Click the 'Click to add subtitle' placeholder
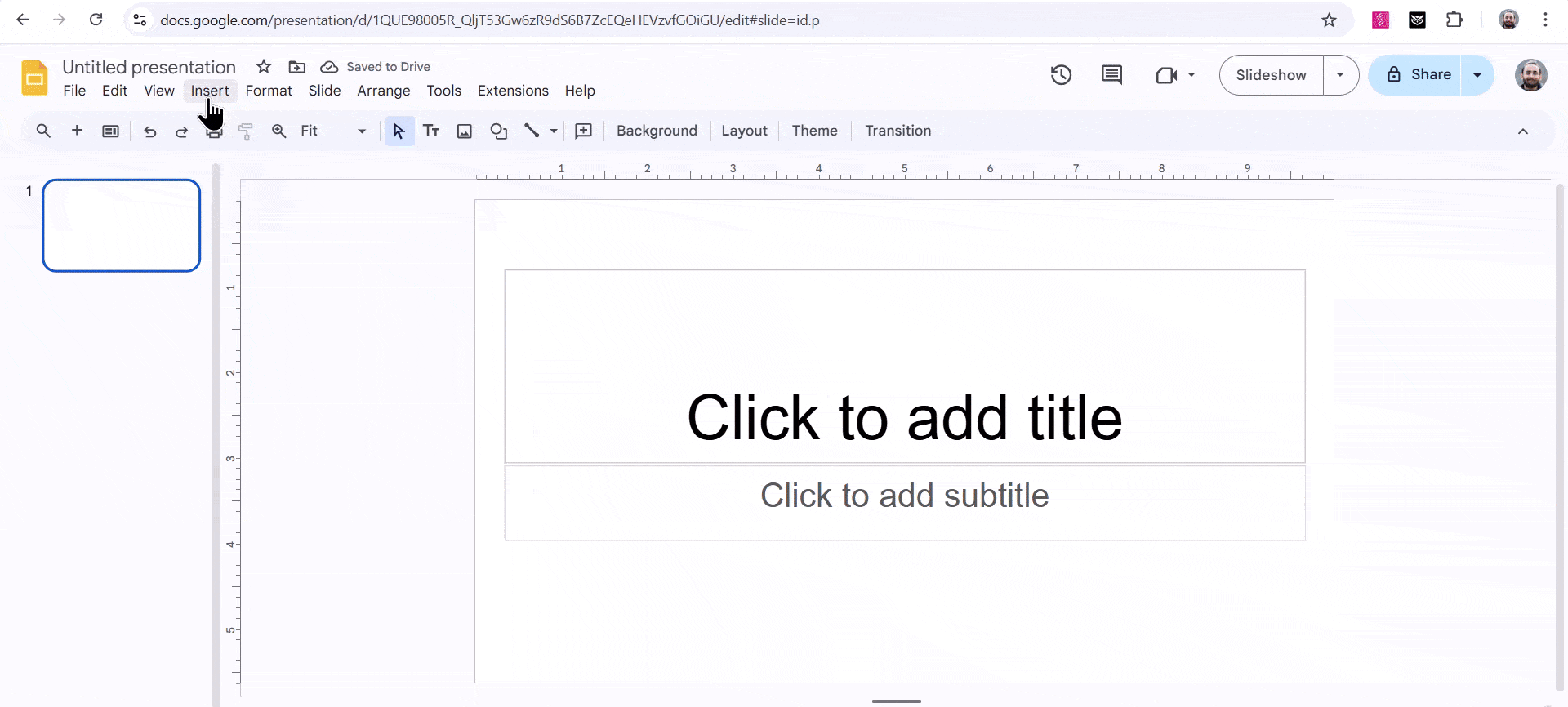Image resolution: width=1568 pixels, height=707 pixels. click(905, 503)
